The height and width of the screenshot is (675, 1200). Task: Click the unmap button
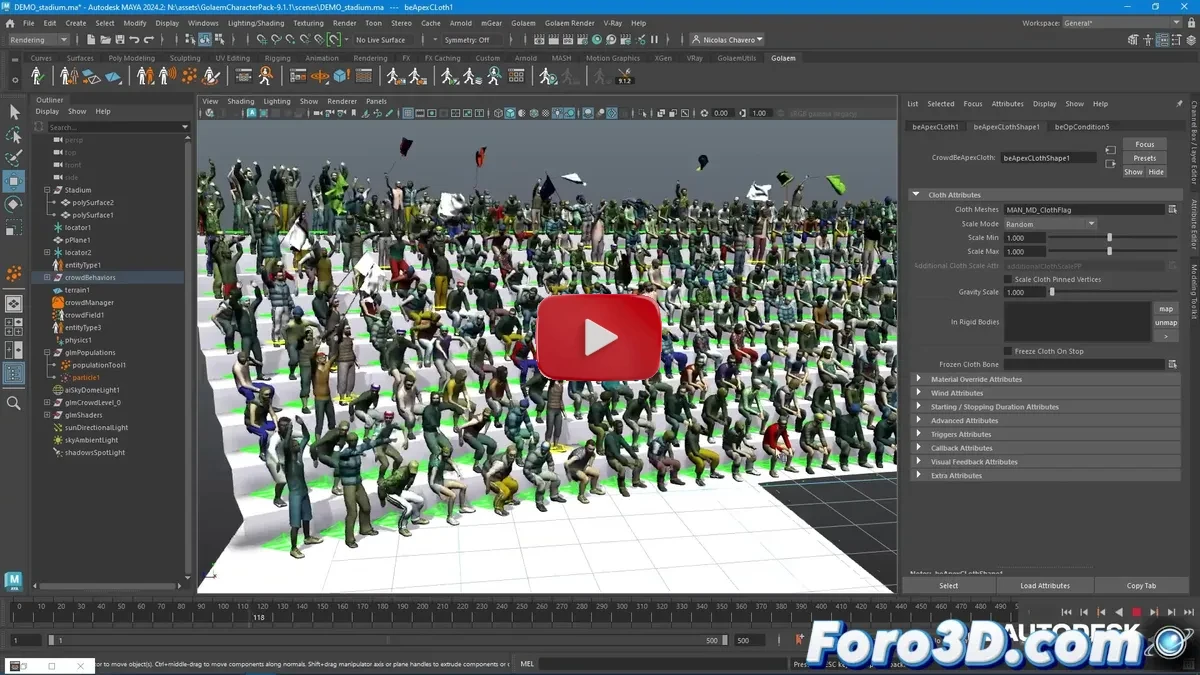[x=1166, y=323]
